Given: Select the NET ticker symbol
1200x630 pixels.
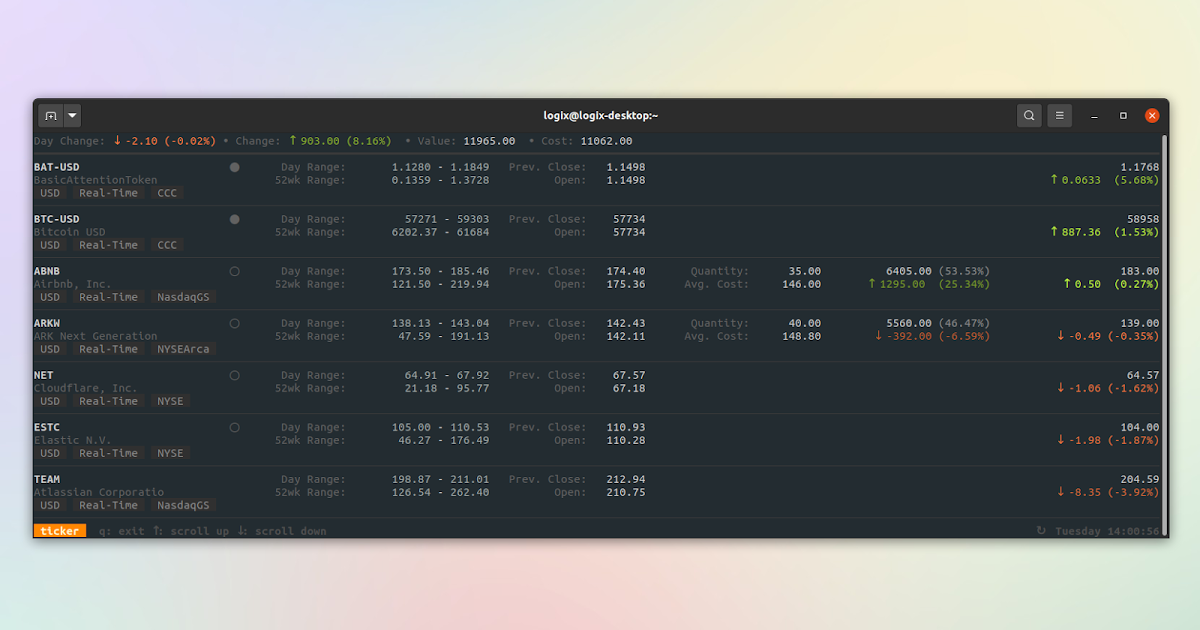Looking at the screenshot, I should tap(44, 375).
